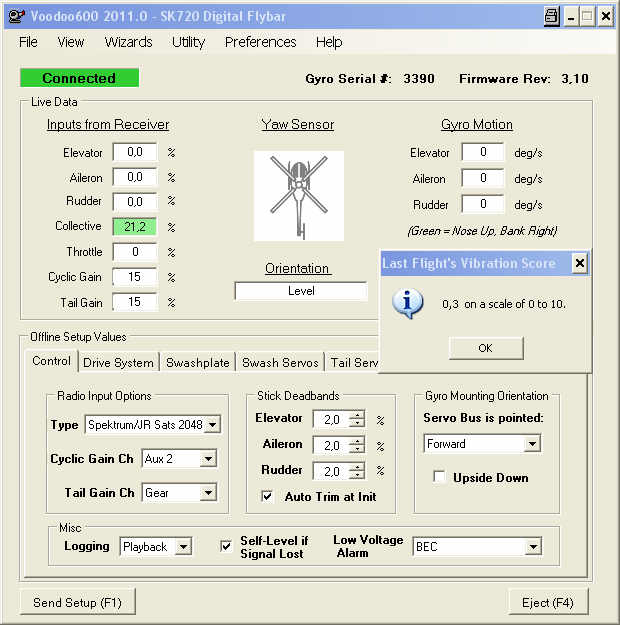Open the File menu

click(x=28, y=42)
